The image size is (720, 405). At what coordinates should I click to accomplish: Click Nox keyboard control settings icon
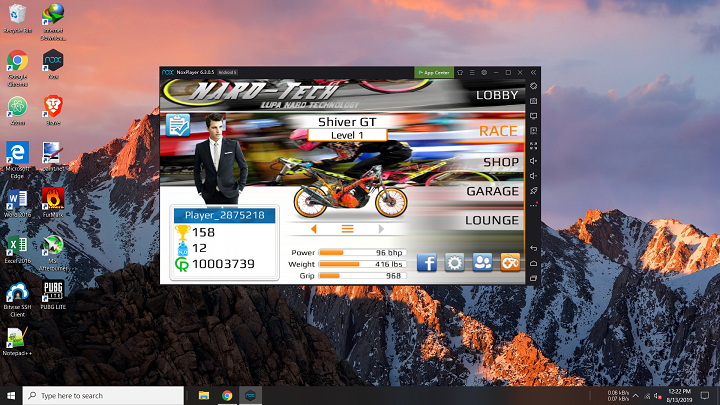pos(533,86)
